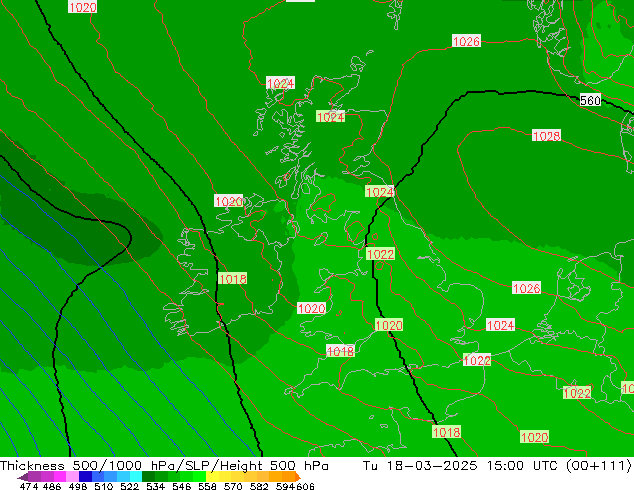The height and width of the screenshot is (490, 634).
Task: Select the bright lime green legend swatch
Action: [x=199, y=476]
